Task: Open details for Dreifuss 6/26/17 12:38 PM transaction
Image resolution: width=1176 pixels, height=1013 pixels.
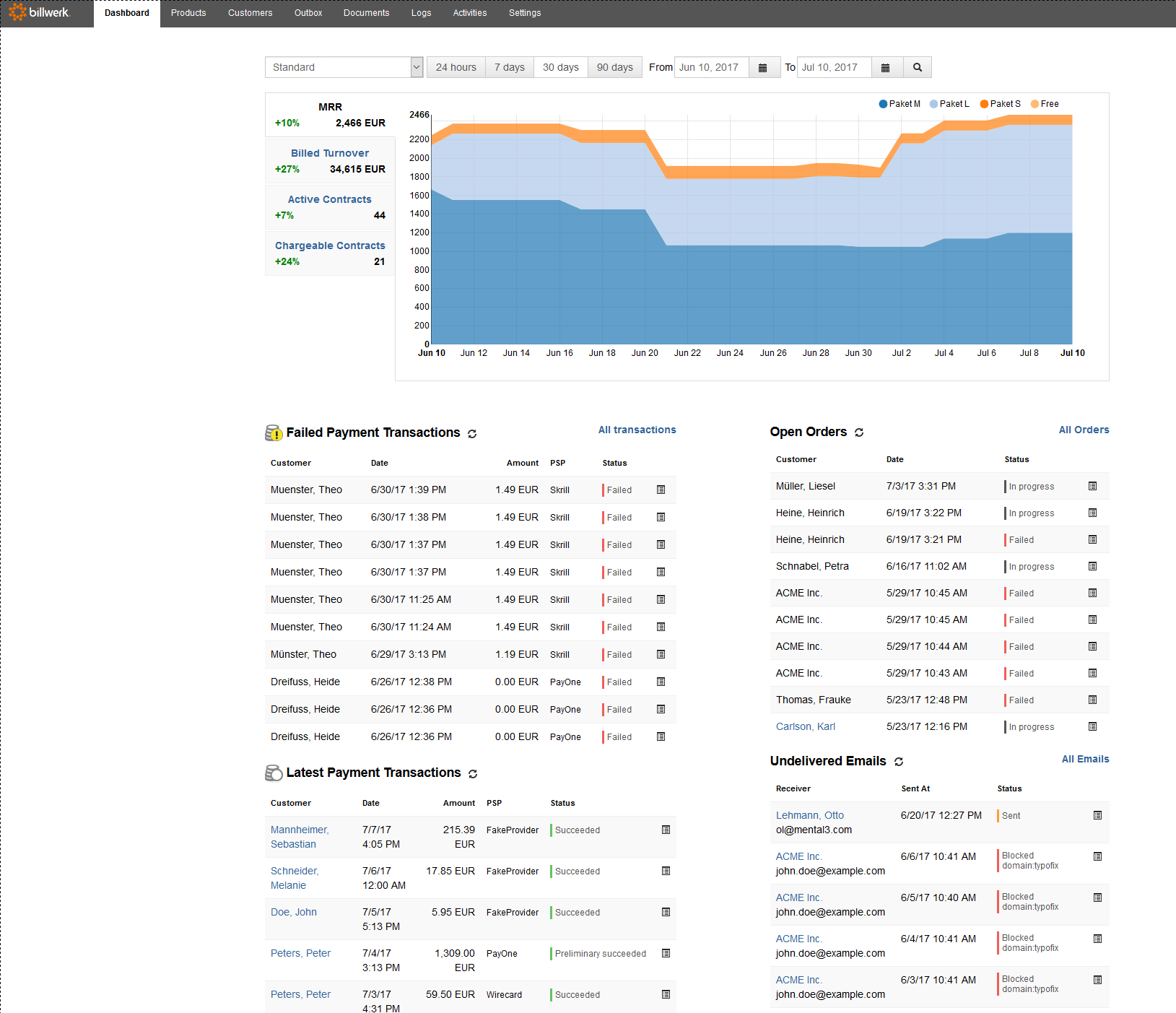Action: coord(661,682)
